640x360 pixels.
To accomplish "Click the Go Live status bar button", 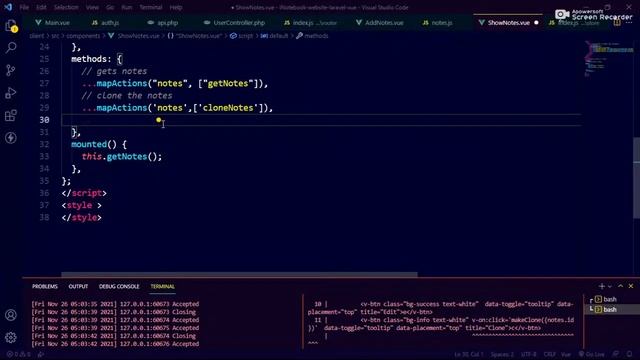I will click(591, 354).
